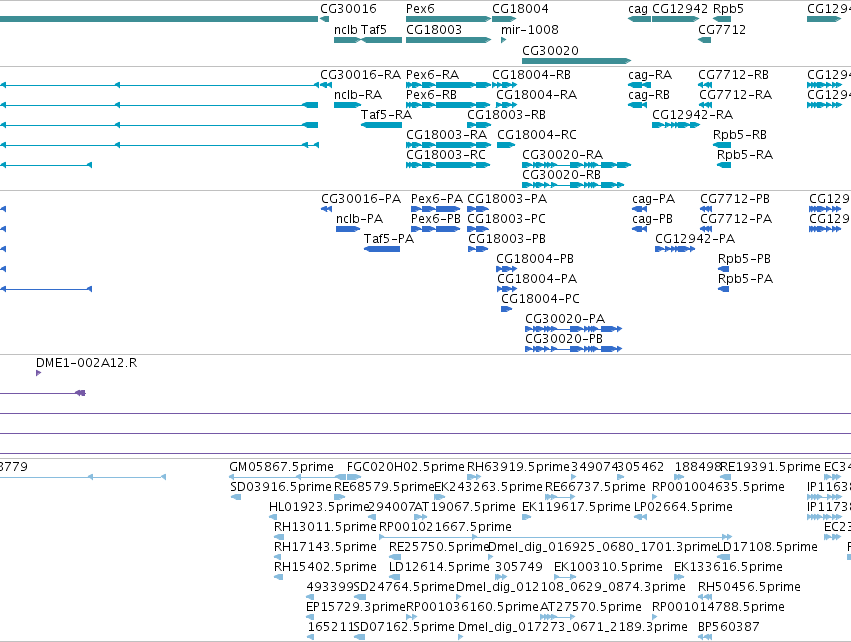
Task: Click transcript CG18004-RB
Action: tap(531, 74)
